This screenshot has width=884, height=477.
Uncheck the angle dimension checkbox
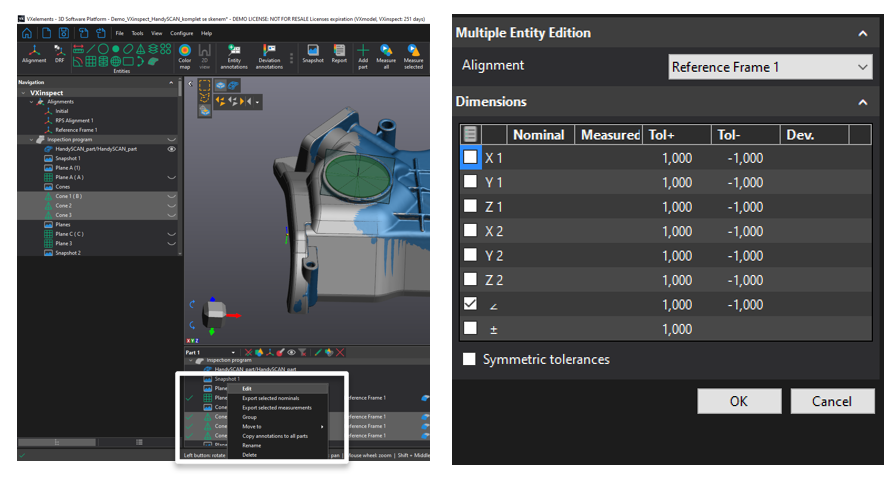click(x=470, y=304)
